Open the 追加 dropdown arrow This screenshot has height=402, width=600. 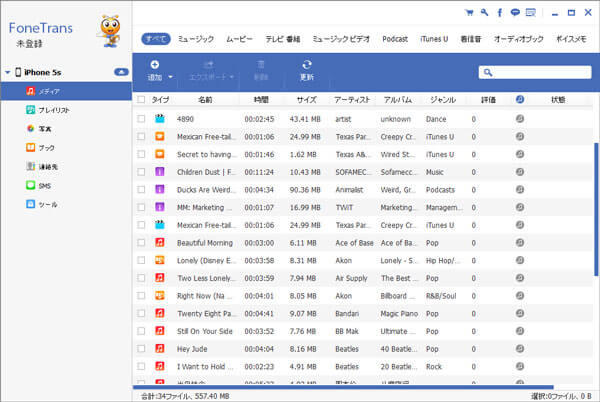(170, 77)
